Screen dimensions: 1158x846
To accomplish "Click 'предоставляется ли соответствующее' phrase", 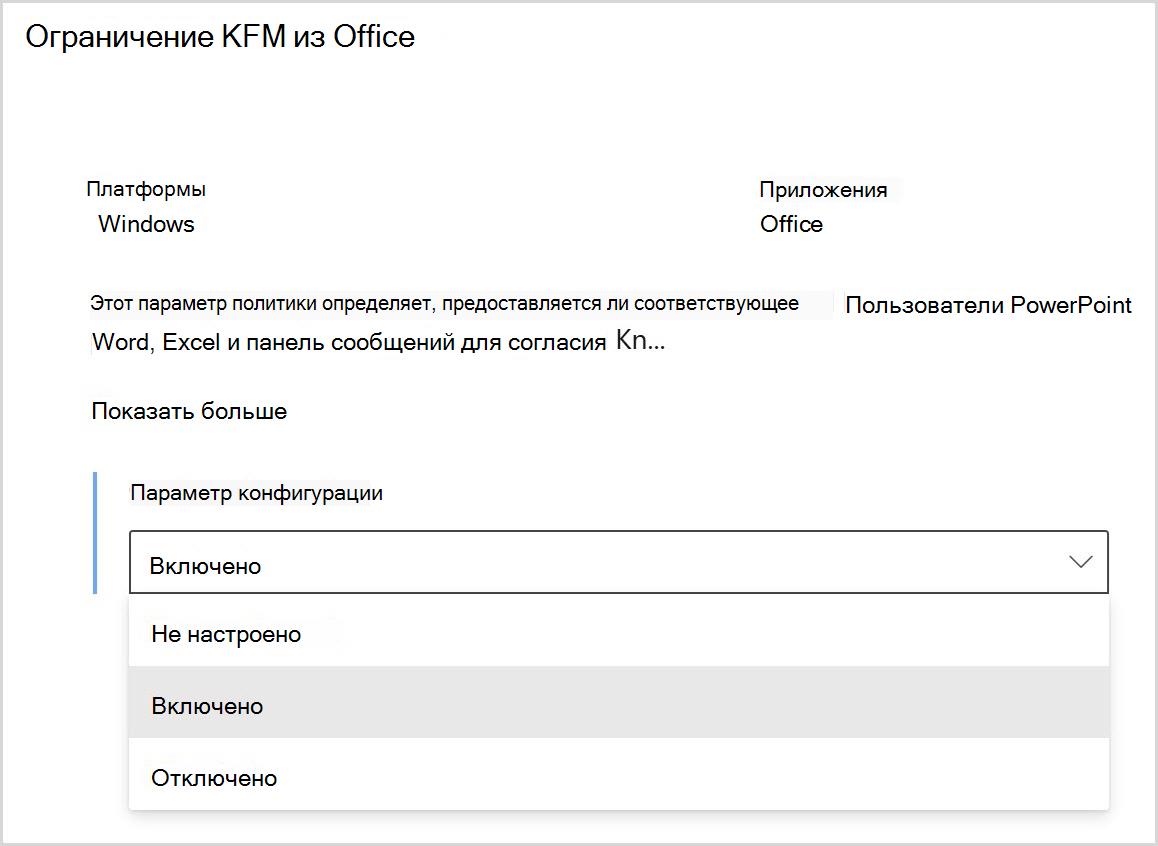I will [620, 303].
